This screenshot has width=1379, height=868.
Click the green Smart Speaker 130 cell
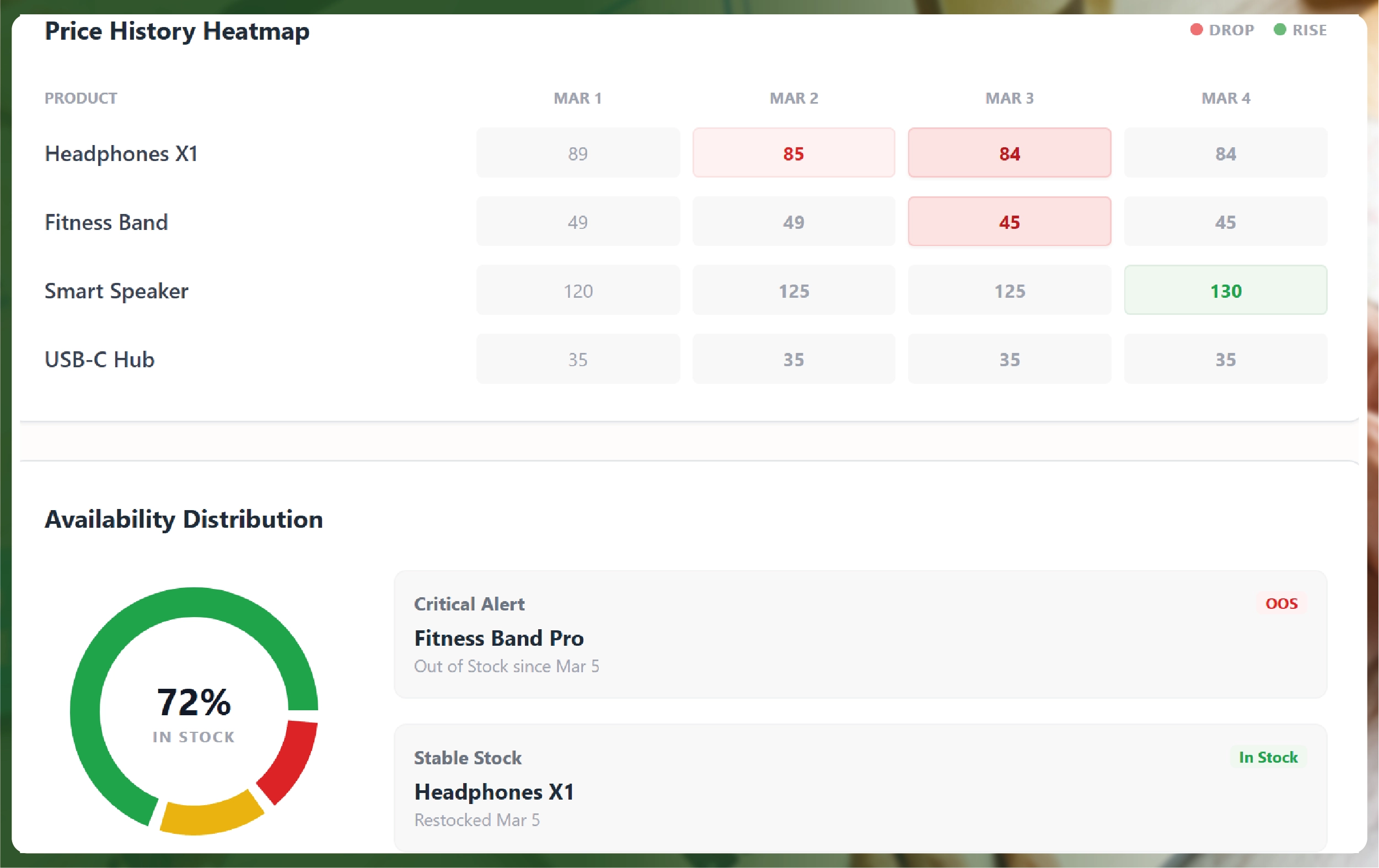point(1225,291)
